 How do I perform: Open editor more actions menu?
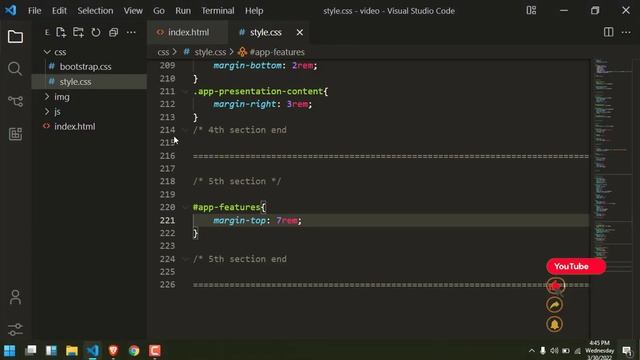(x=626, y=32)
